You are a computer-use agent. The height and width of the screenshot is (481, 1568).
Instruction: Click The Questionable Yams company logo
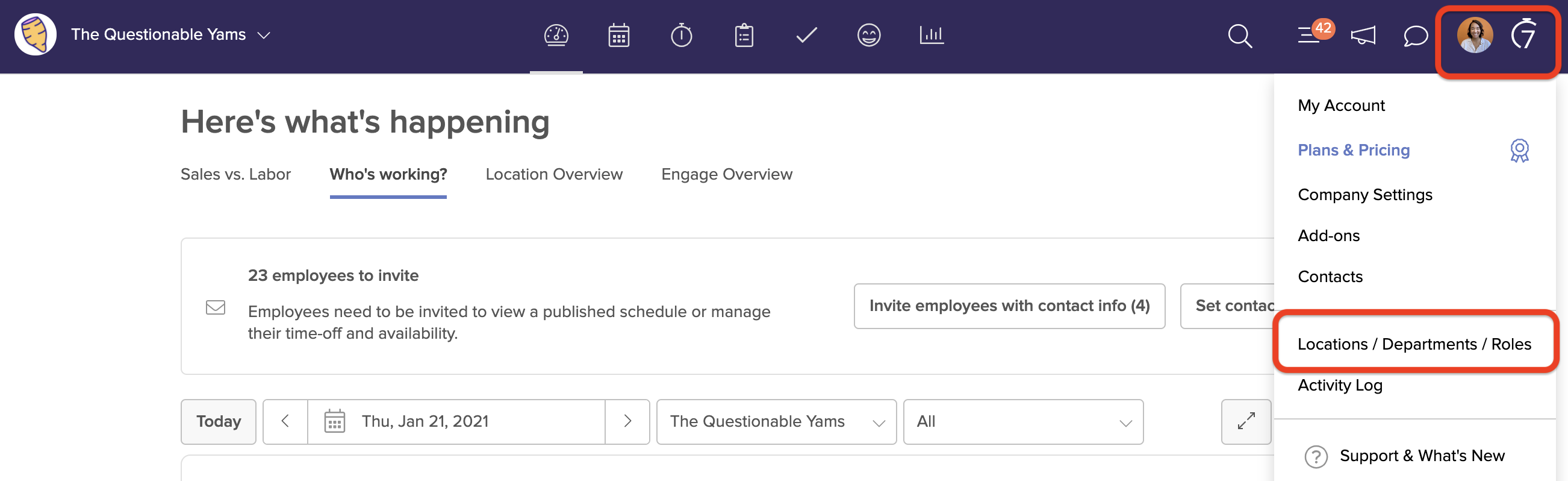pos(36,35)
